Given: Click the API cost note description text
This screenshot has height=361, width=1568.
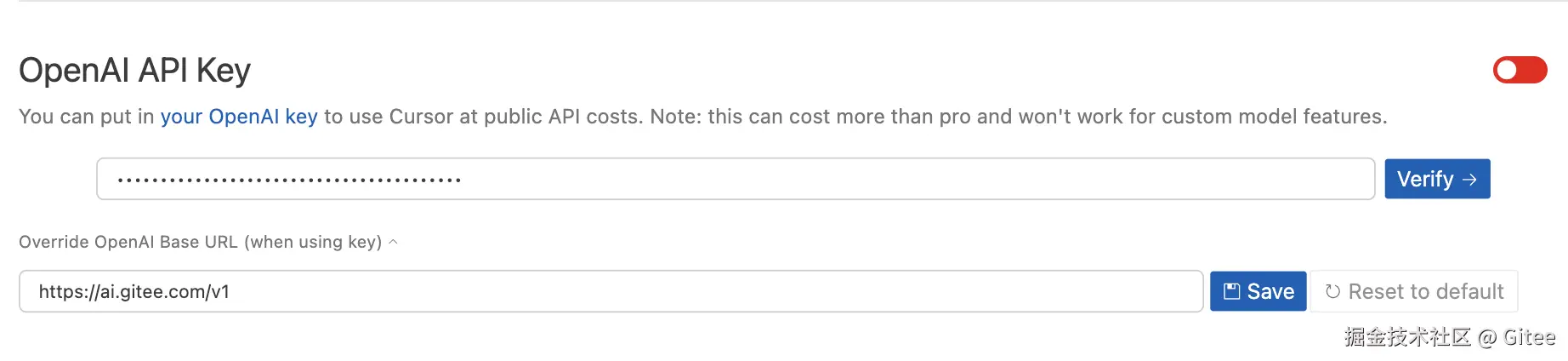Looking at the screenshot, I should click(850, 117).
